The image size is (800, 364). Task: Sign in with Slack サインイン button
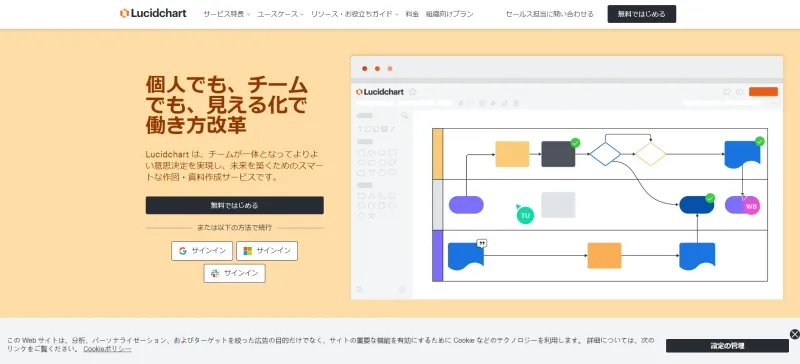tap(235, 273)
